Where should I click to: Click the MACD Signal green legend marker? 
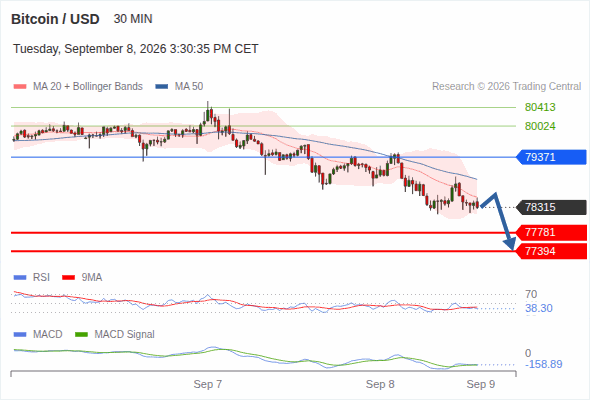pyautogui.click(x=82, y=334)
